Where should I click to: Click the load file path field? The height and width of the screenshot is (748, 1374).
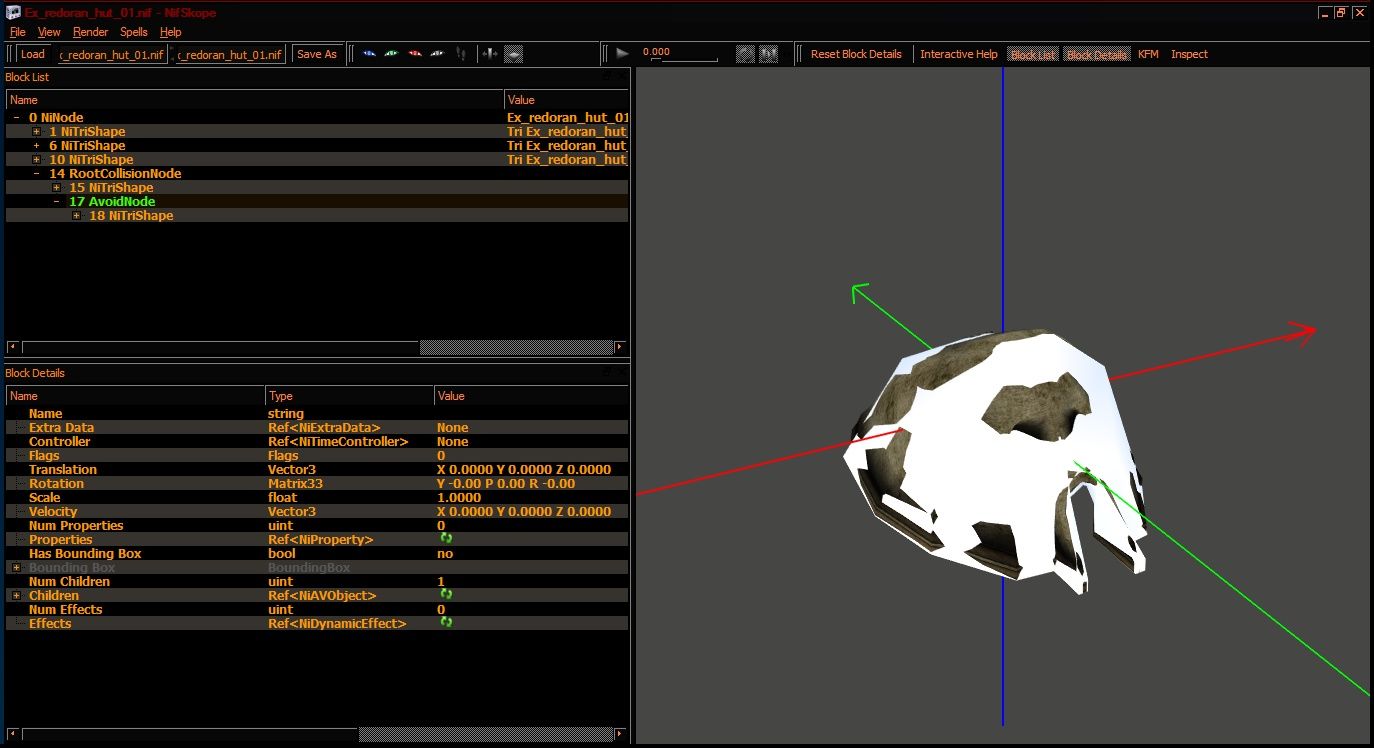click(112, 54)
